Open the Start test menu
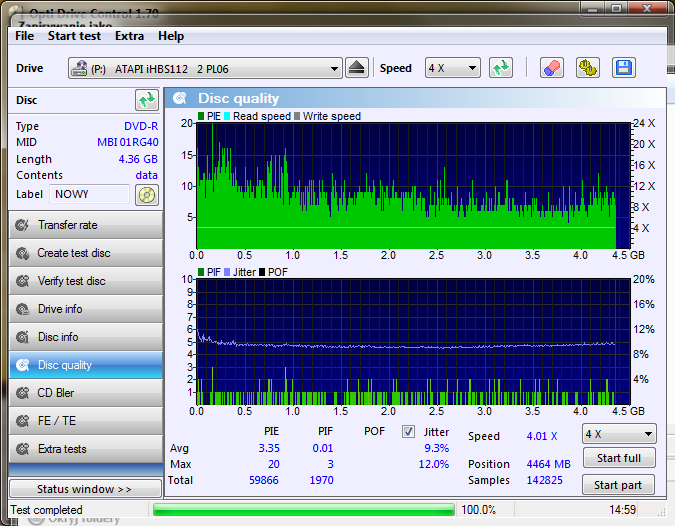 [74, 36]
